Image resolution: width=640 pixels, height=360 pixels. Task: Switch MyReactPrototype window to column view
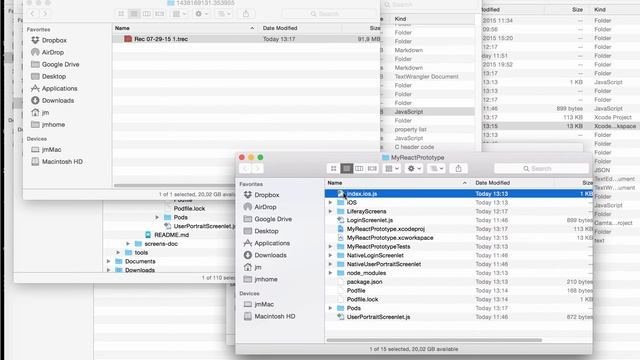(x=359, y=169)
